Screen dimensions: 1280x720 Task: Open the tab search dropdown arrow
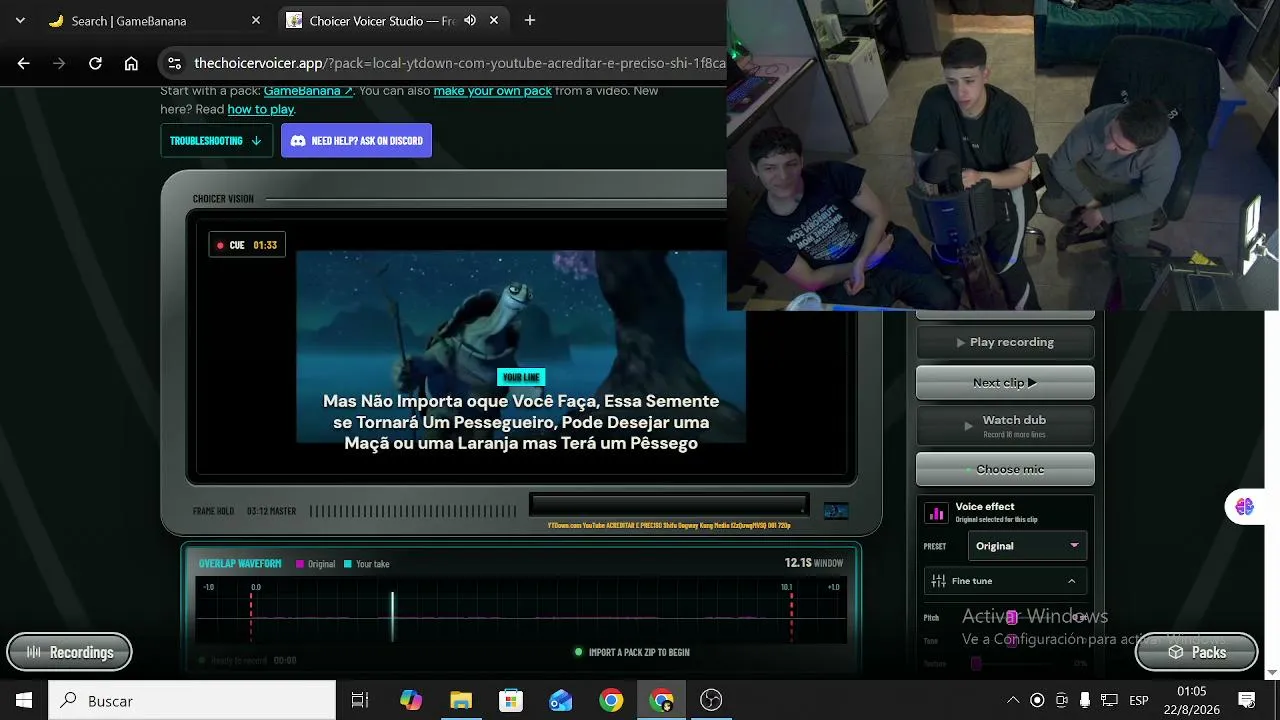(20, 20)
